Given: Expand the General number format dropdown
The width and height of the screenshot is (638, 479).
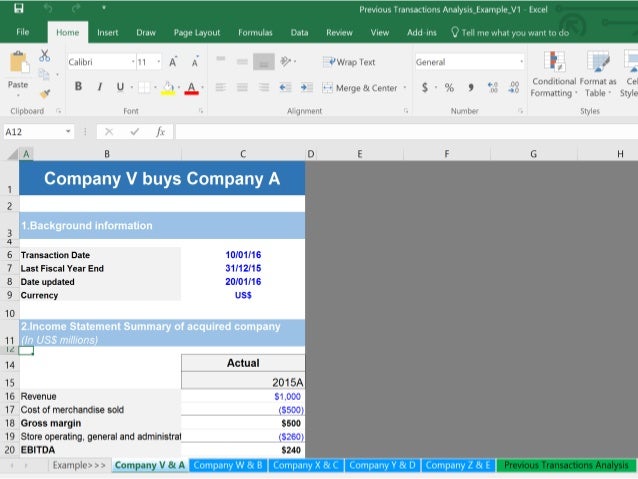Looking at the screenshot, I should [521, 62].
